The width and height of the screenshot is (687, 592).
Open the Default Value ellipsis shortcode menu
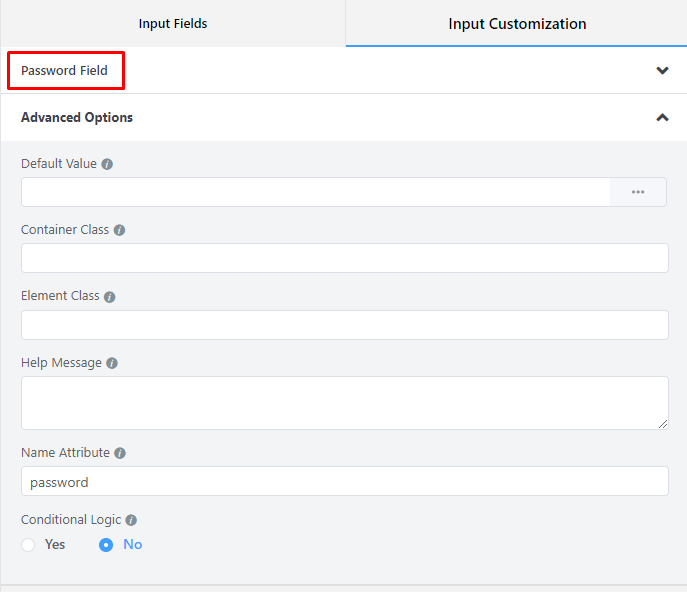pyautogui.click(x=638, y=192)
